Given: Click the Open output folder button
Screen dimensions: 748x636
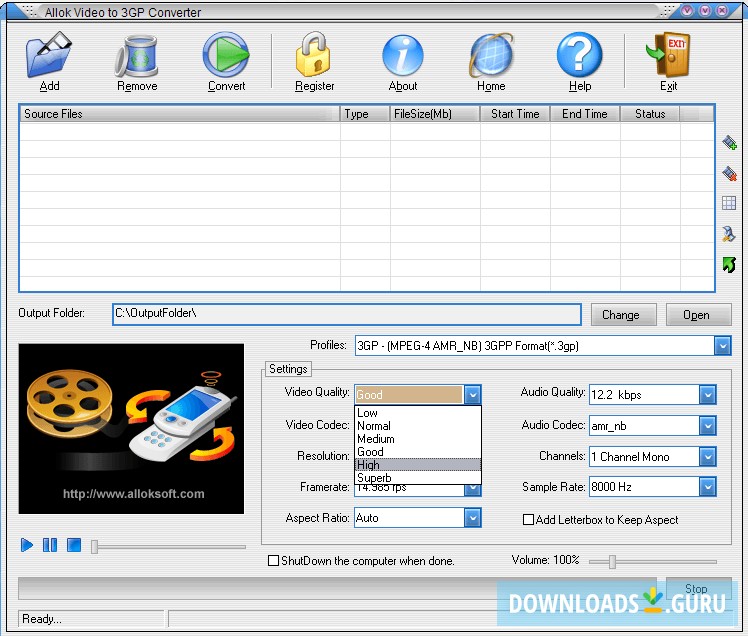Looking at the screenshot, I should [698, 315].
